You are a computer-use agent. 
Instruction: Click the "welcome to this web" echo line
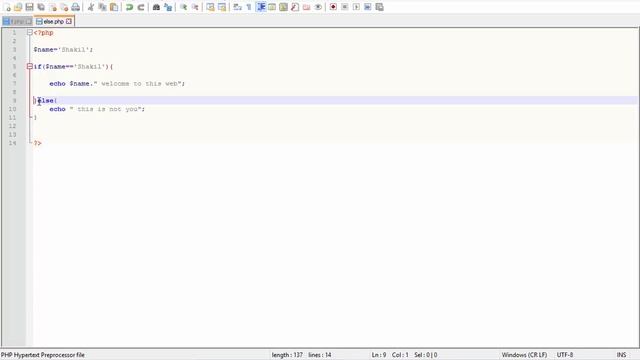117,83
